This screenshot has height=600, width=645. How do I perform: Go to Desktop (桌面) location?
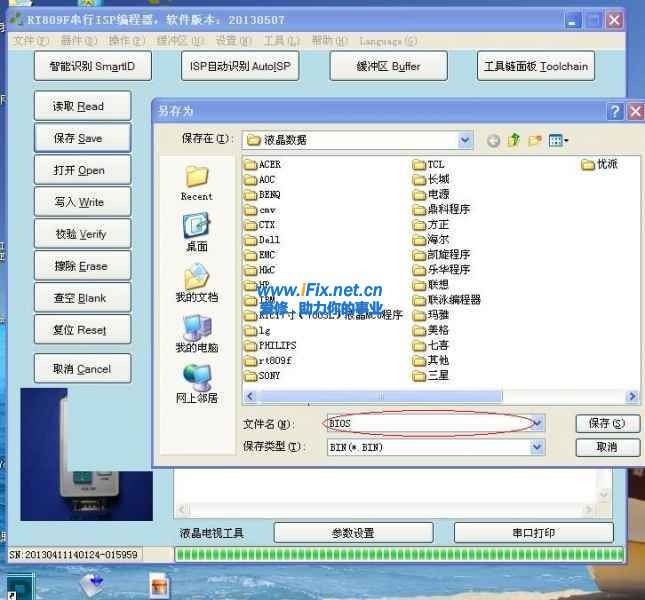tap(196, 233)
